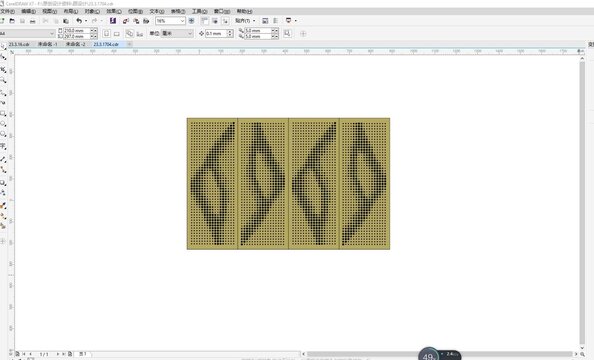Add a new document tab with plus button
The height and width of the screenshot is (360, 594).
(x=129, y=44)
